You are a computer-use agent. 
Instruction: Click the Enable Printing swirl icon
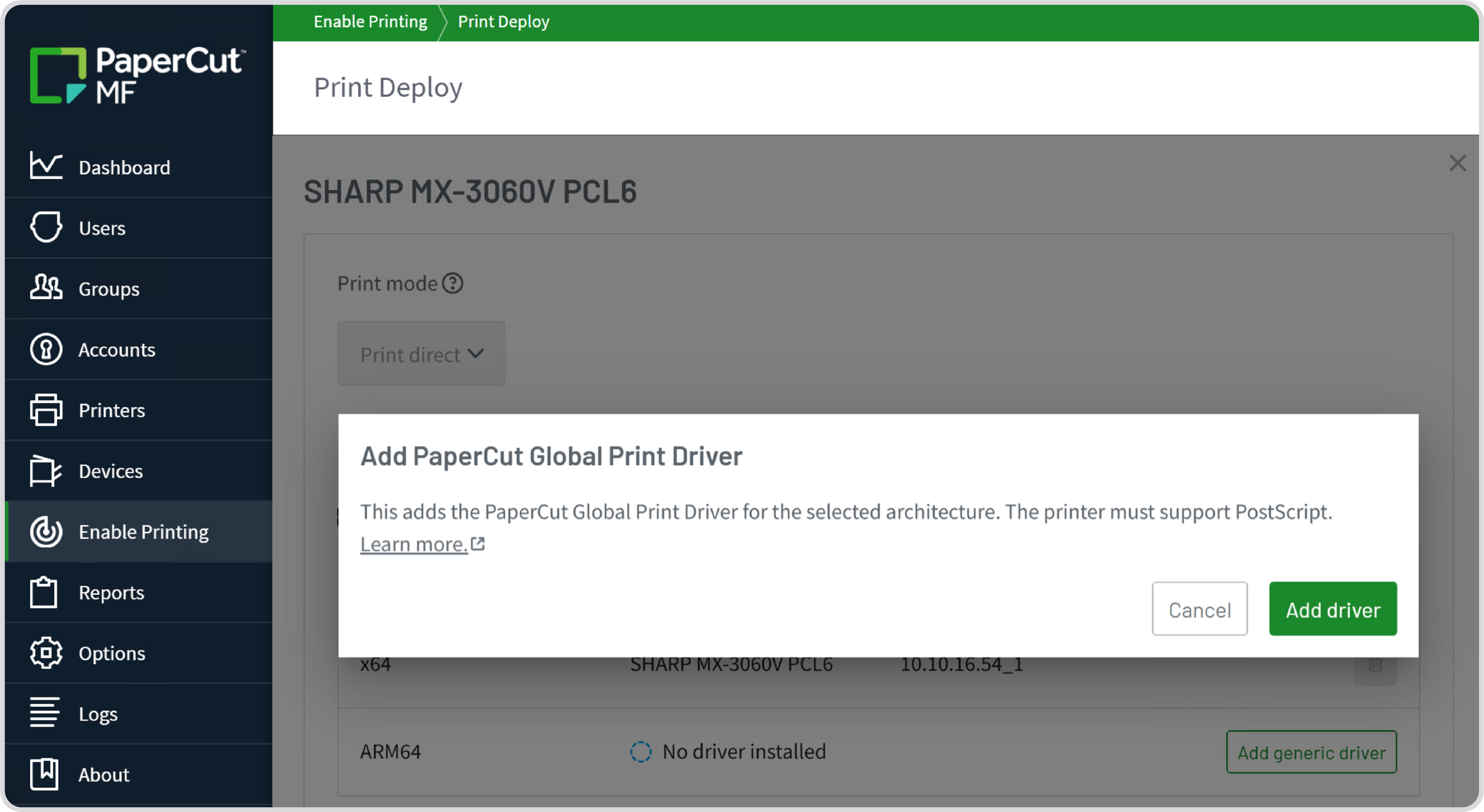pos(46,532)
